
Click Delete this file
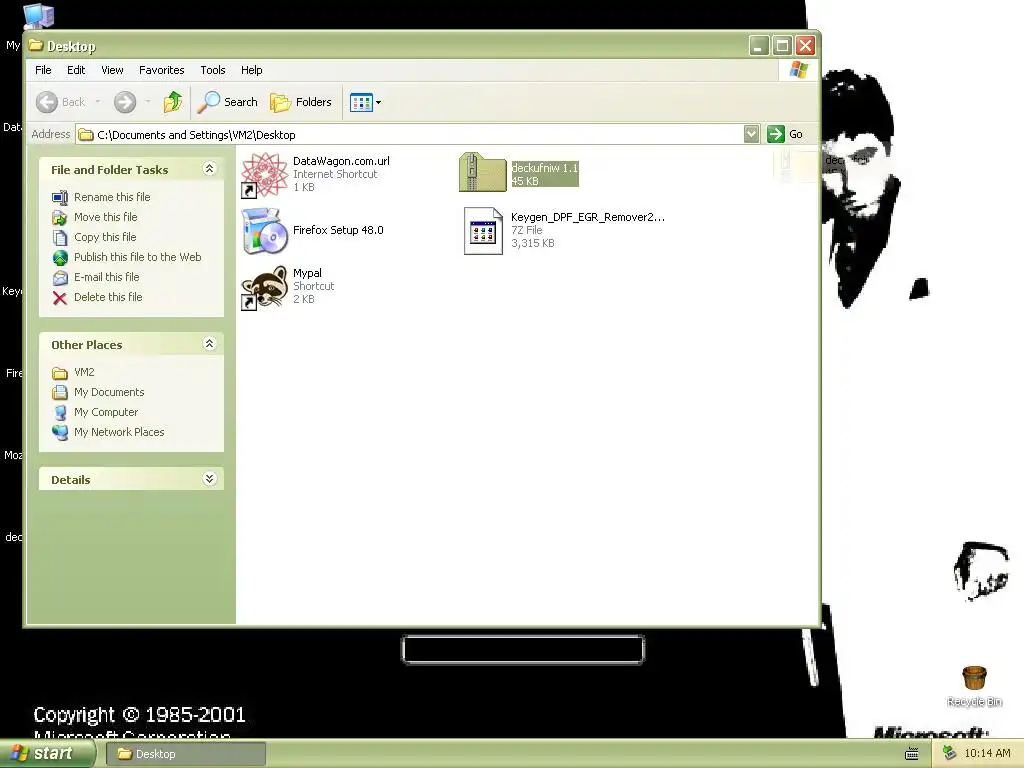click(x=108, y=297)
